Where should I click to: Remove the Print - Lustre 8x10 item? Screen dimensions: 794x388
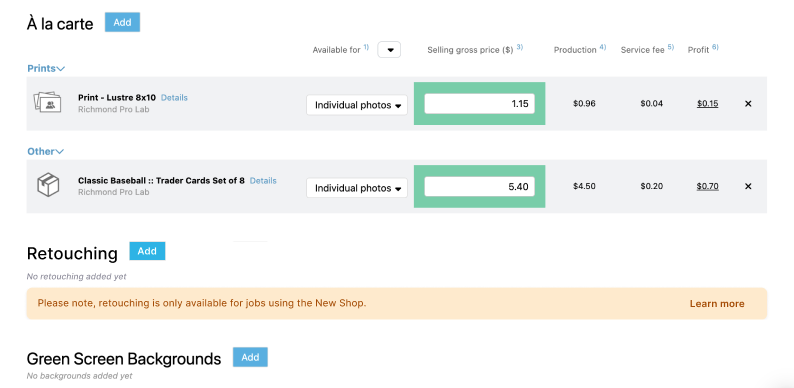[748, 104]
